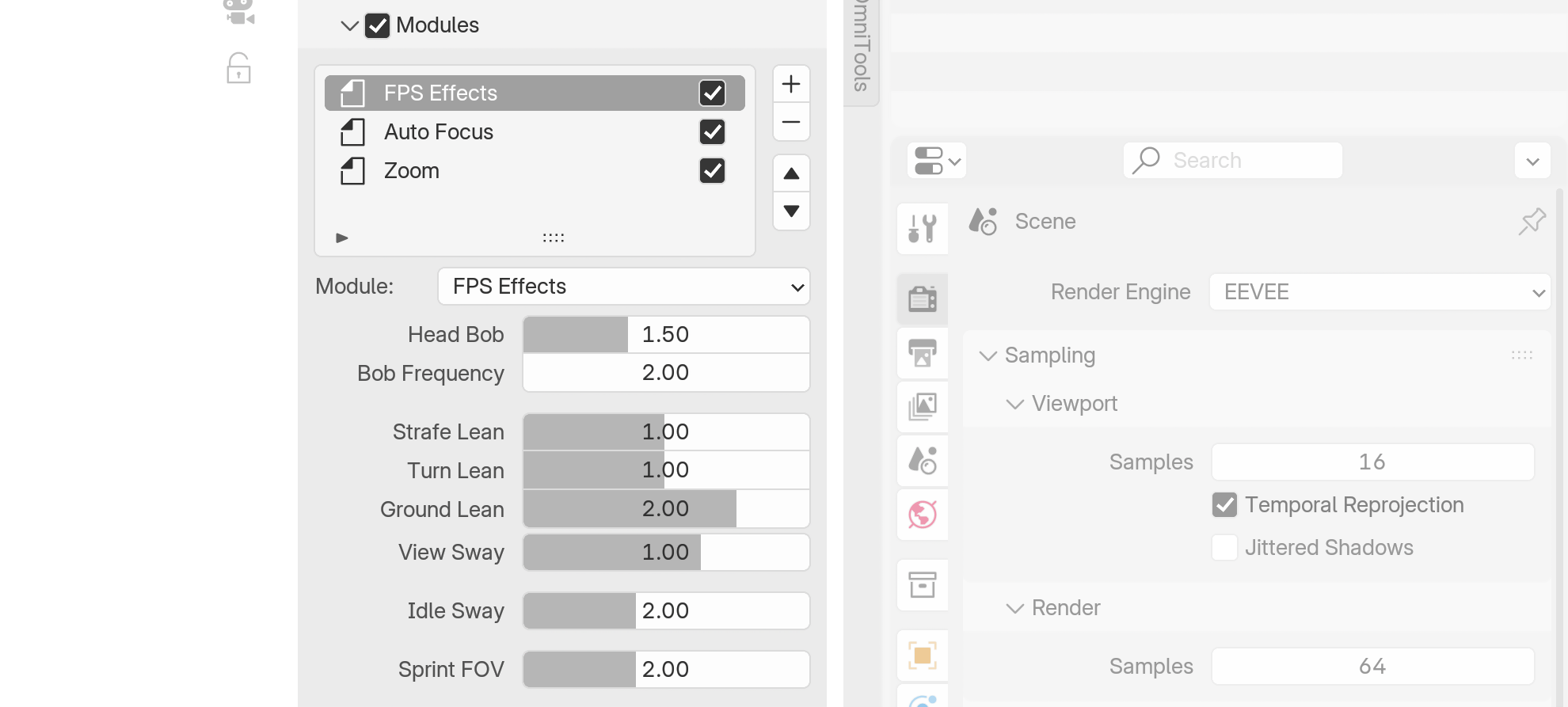Disable the Auto Focus module checkbox
Screen dimensions: 1568x707
point(712,132)
